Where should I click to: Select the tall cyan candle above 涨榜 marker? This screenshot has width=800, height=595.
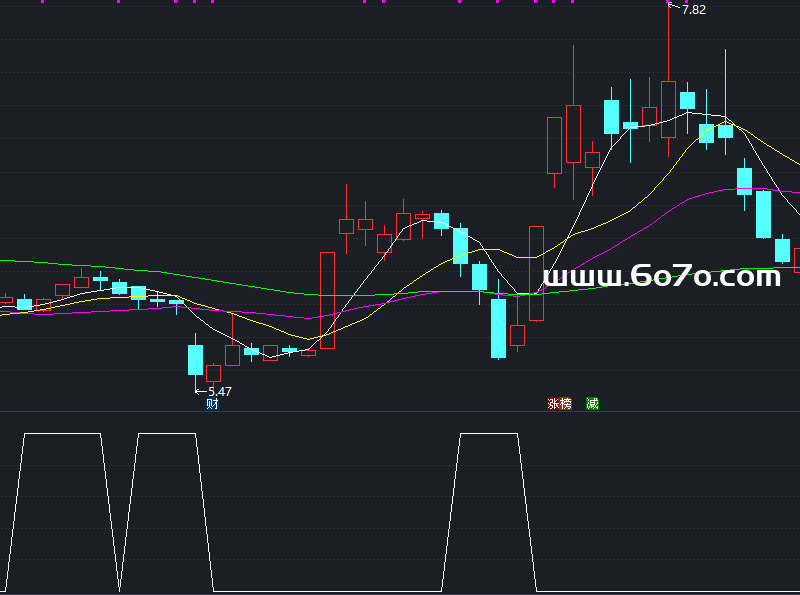(498, 328)
